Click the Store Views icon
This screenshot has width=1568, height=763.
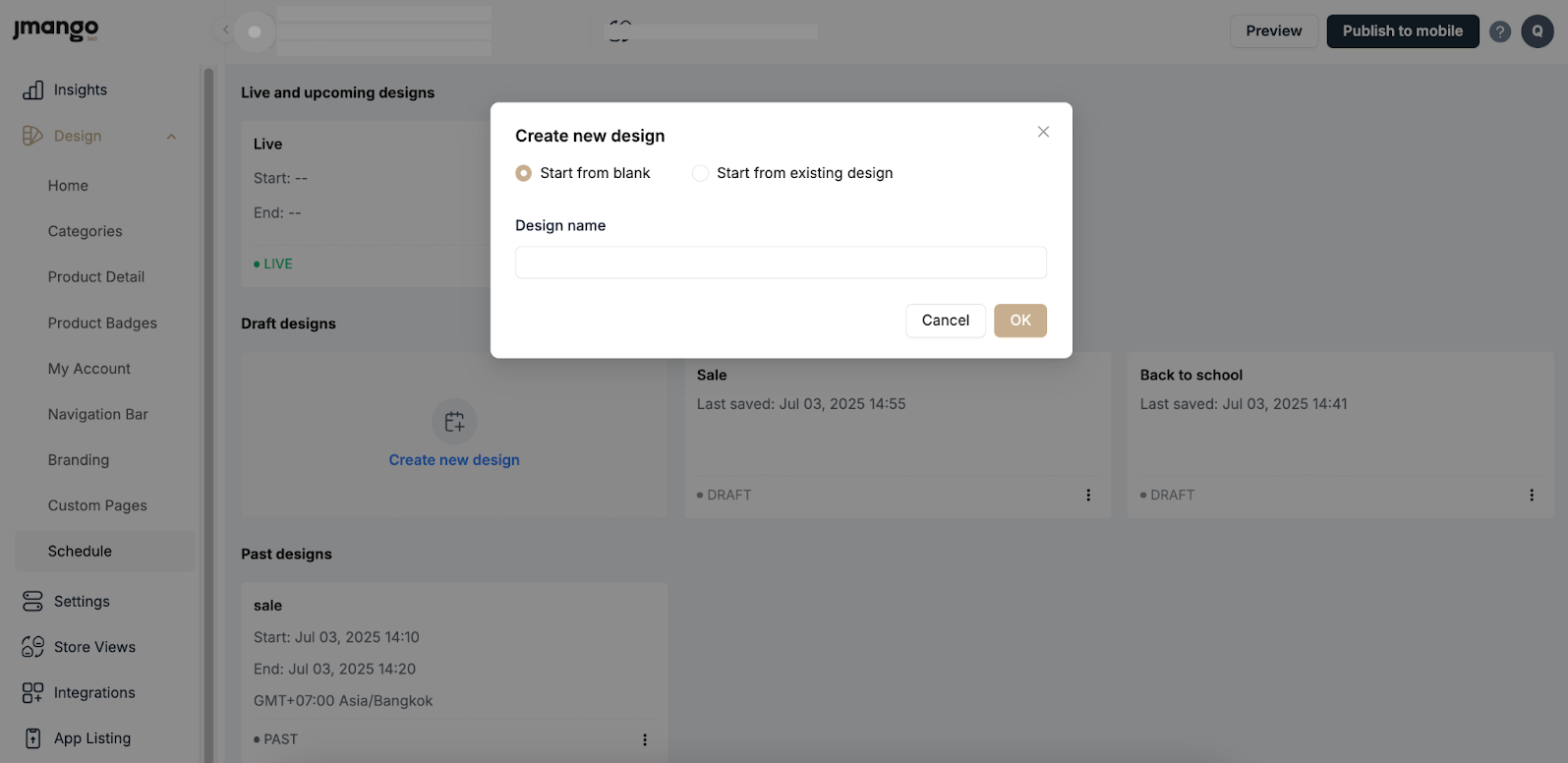tap(33, 647)
